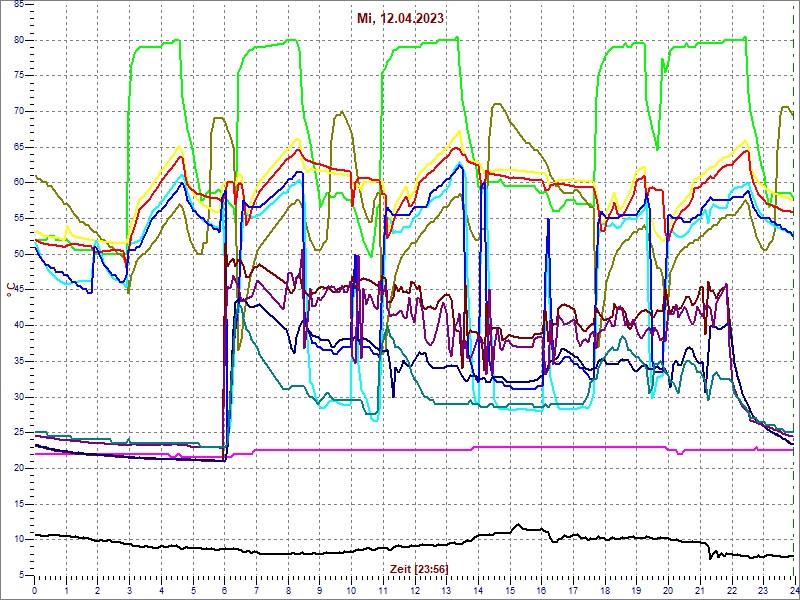Select the '70' temperature axis label
This screenshot has height=600, width=800.
(19, 111)
